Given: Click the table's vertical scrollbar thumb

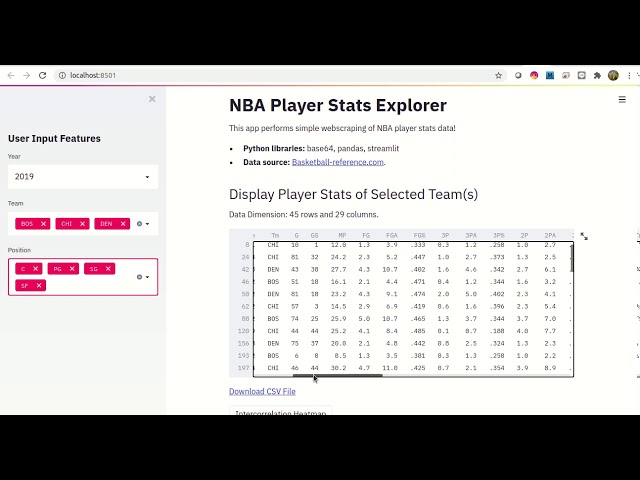Looking at the screenshot, I should coord(572,258).
